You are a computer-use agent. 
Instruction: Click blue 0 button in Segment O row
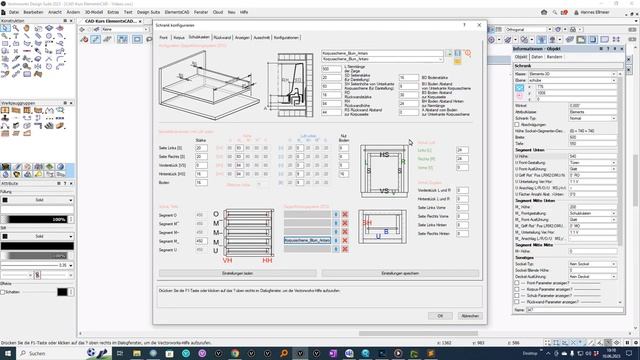coord(336,214)
